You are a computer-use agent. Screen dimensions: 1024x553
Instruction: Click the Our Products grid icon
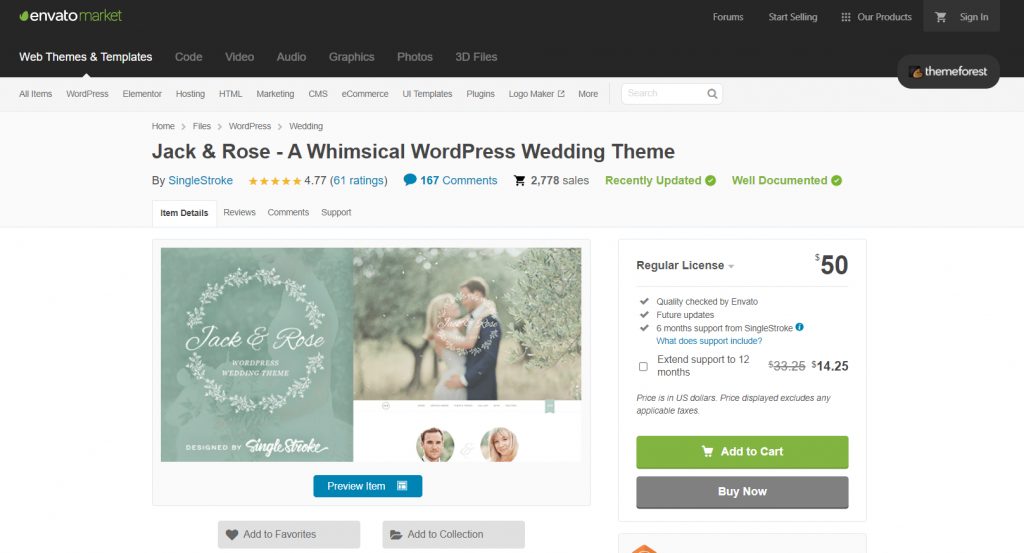click(846, 17)
